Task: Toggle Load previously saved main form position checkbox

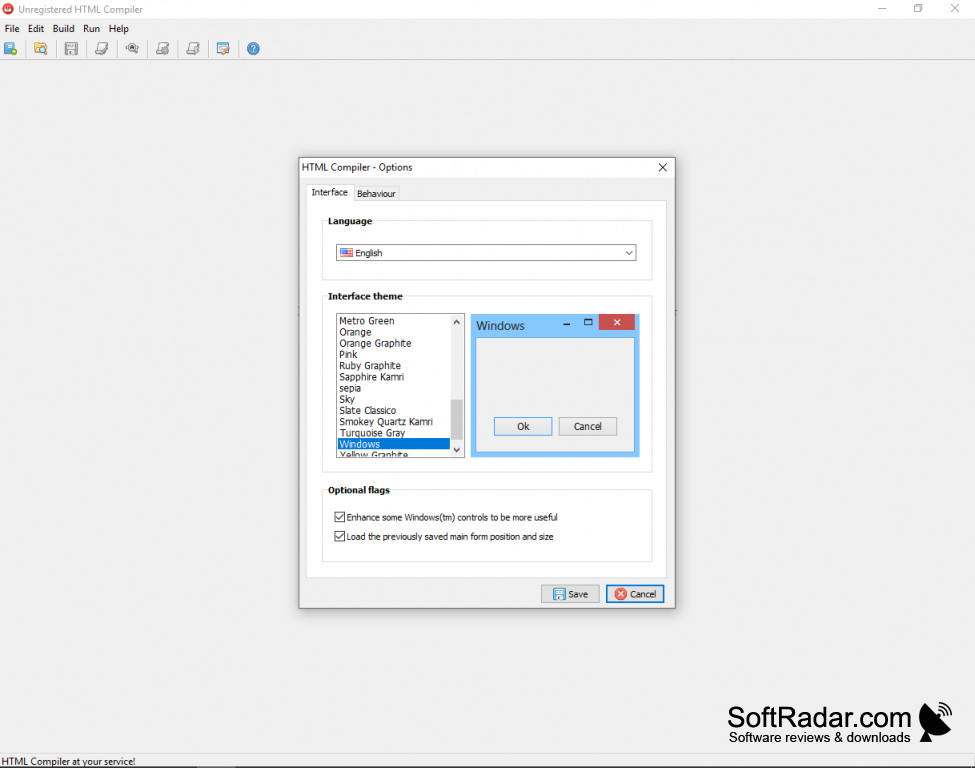Action: (x=340, y=536)
